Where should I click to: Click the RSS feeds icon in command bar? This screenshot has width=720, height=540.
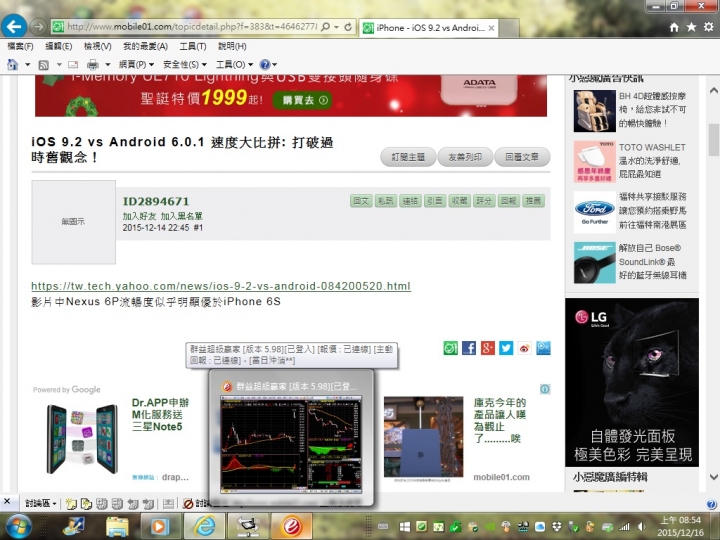(x=44, y=65)
